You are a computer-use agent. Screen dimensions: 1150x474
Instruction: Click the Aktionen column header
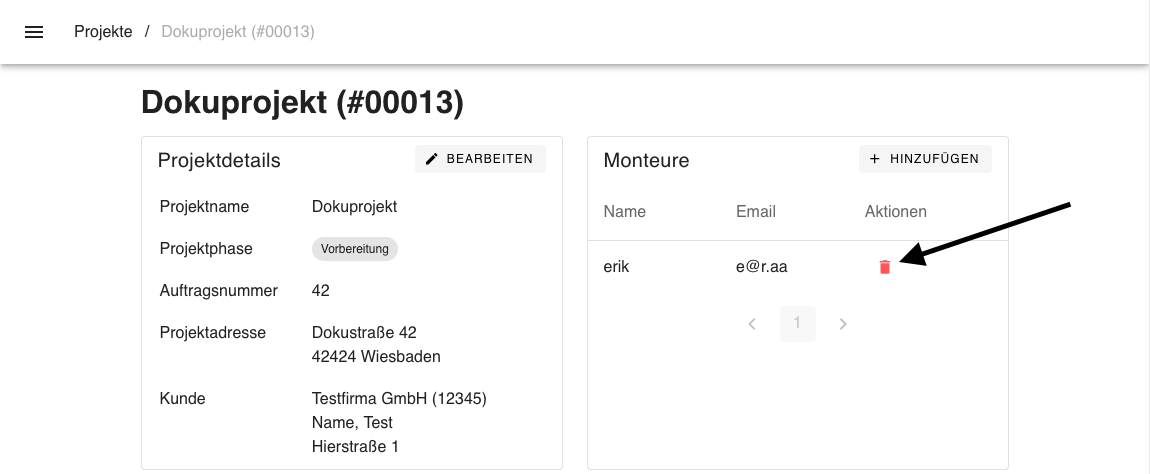tap(895, 212)
